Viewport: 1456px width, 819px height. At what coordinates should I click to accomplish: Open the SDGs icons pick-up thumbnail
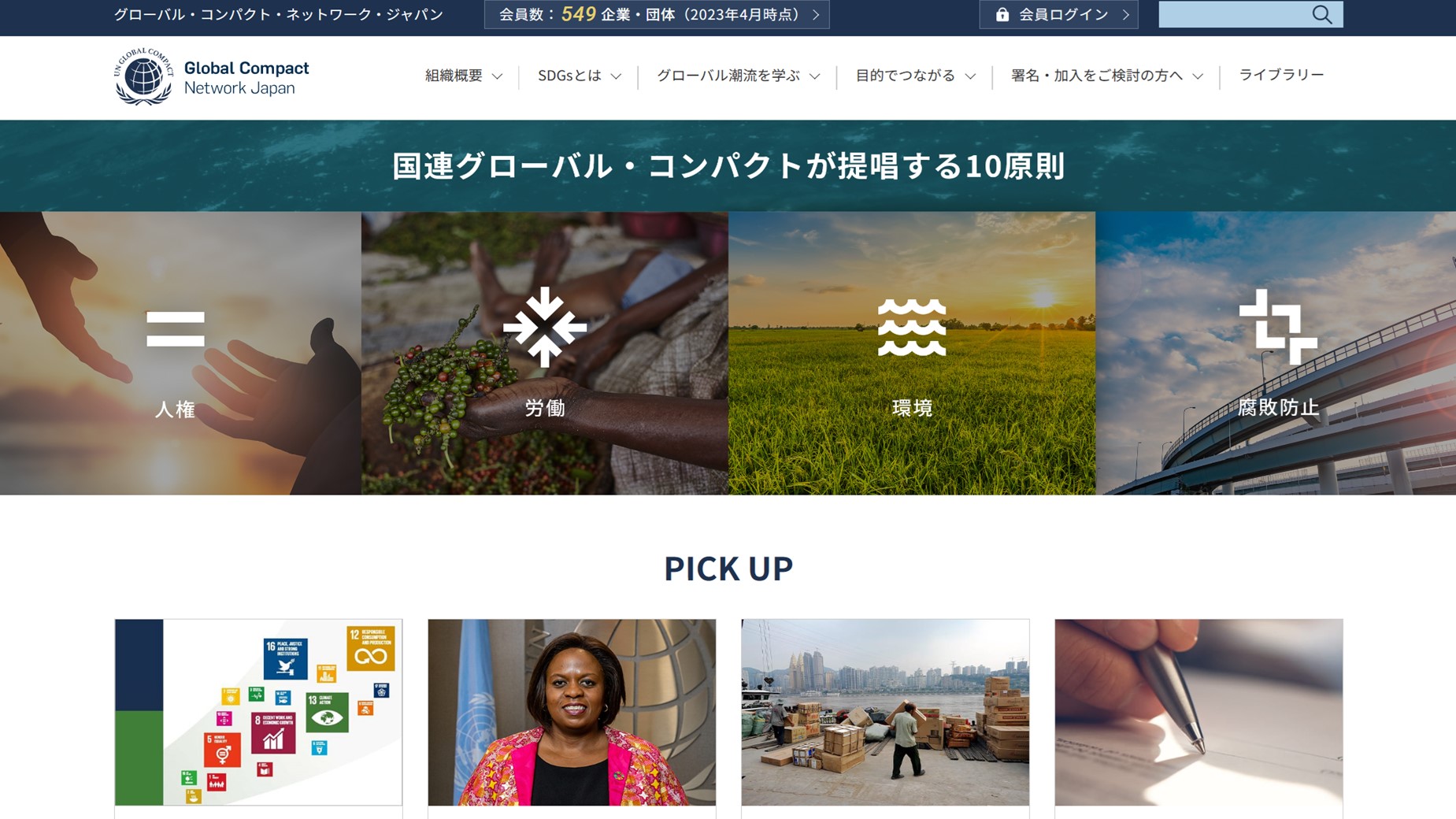click(x=258, y=712)
